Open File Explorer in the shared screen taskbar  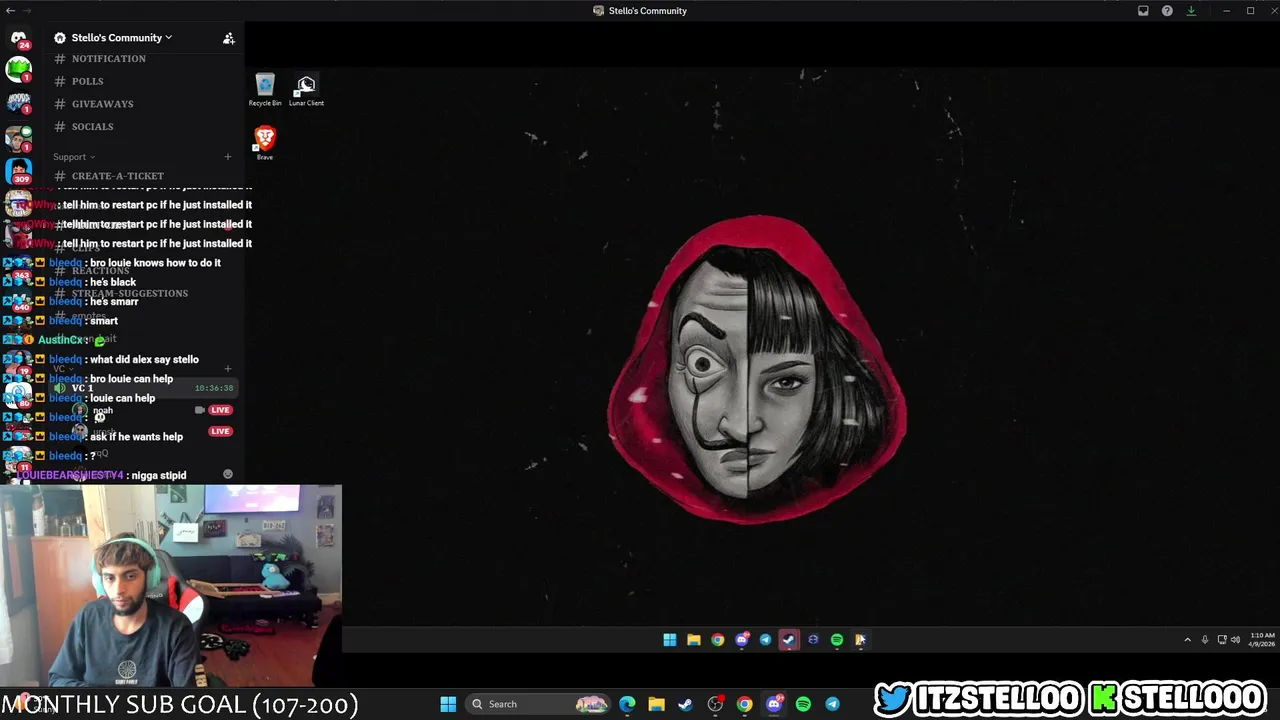[x=694, y=640]
